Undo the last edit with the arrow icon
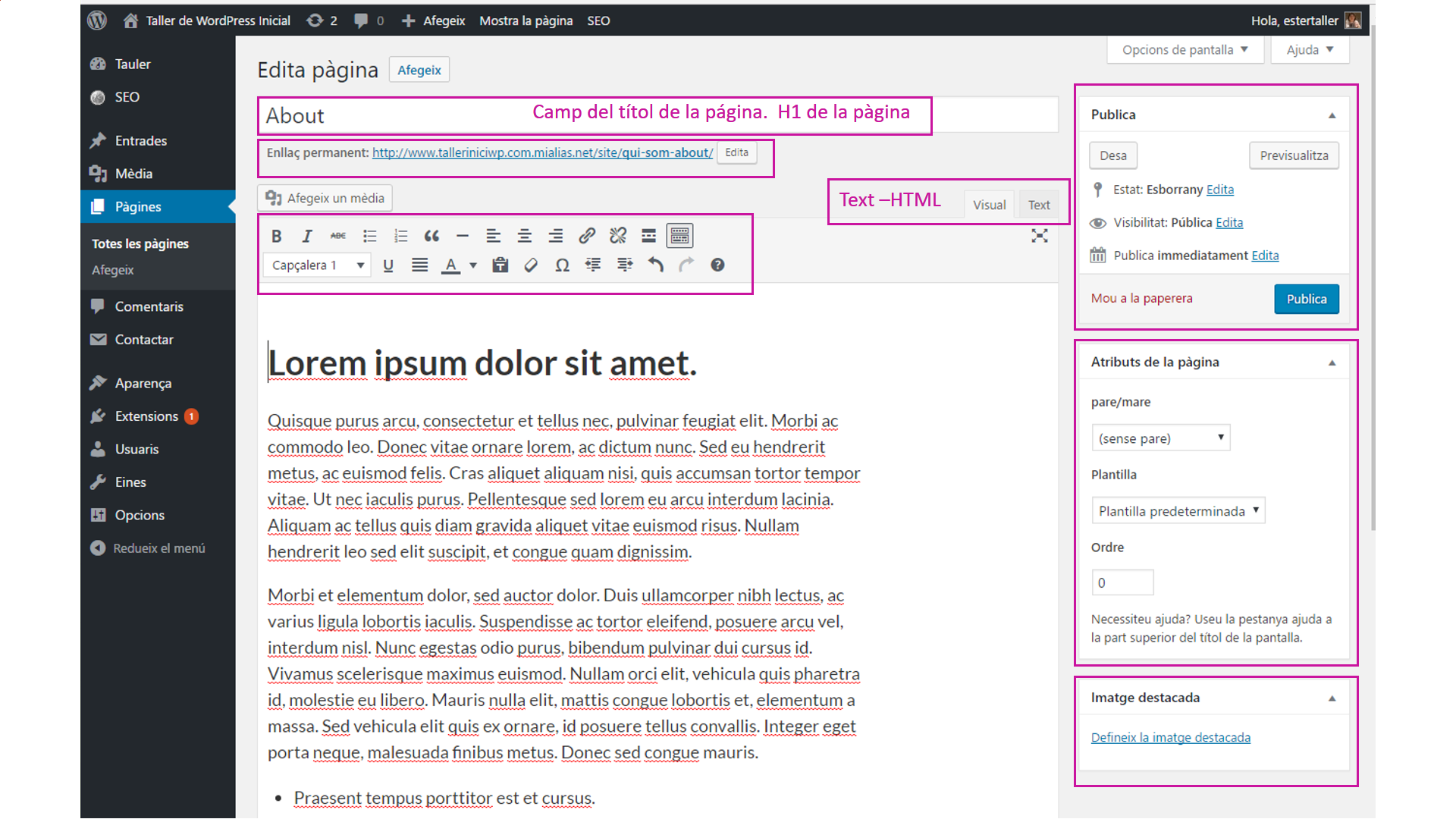The image size is (1456, 819). click(x=655, y=265)
